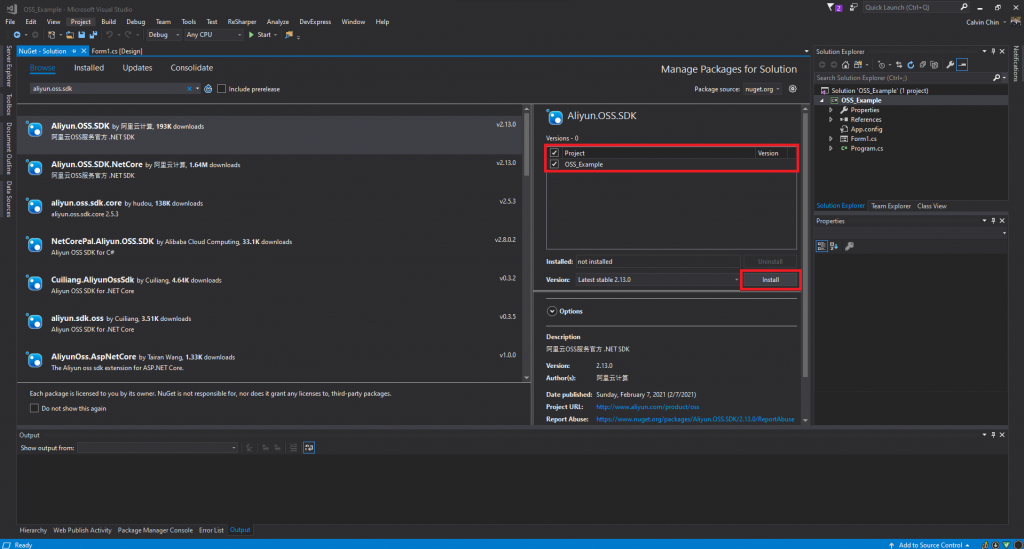The image size is (1024, 549).
Task: Click the Categorized icon in Properties panel
Action: pos(822,246)
